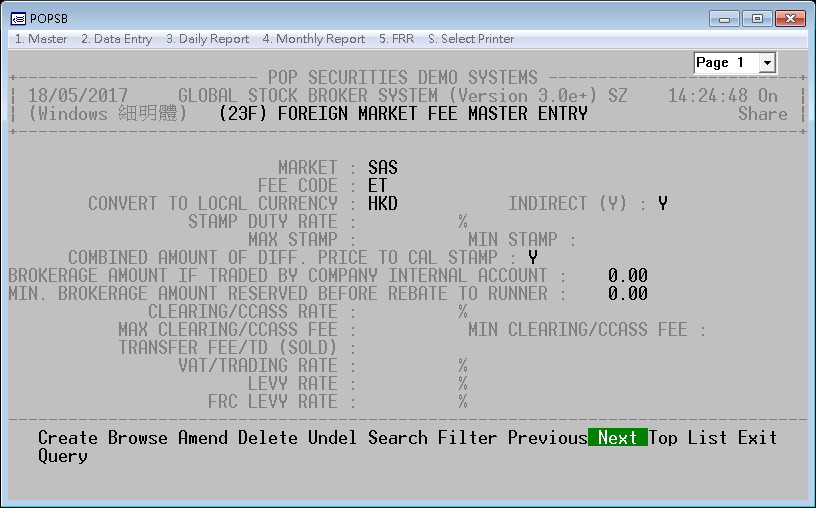Click min brokerage reserved amount 0.00
Viewport: 817px width, 508px height.
point(628,294)
